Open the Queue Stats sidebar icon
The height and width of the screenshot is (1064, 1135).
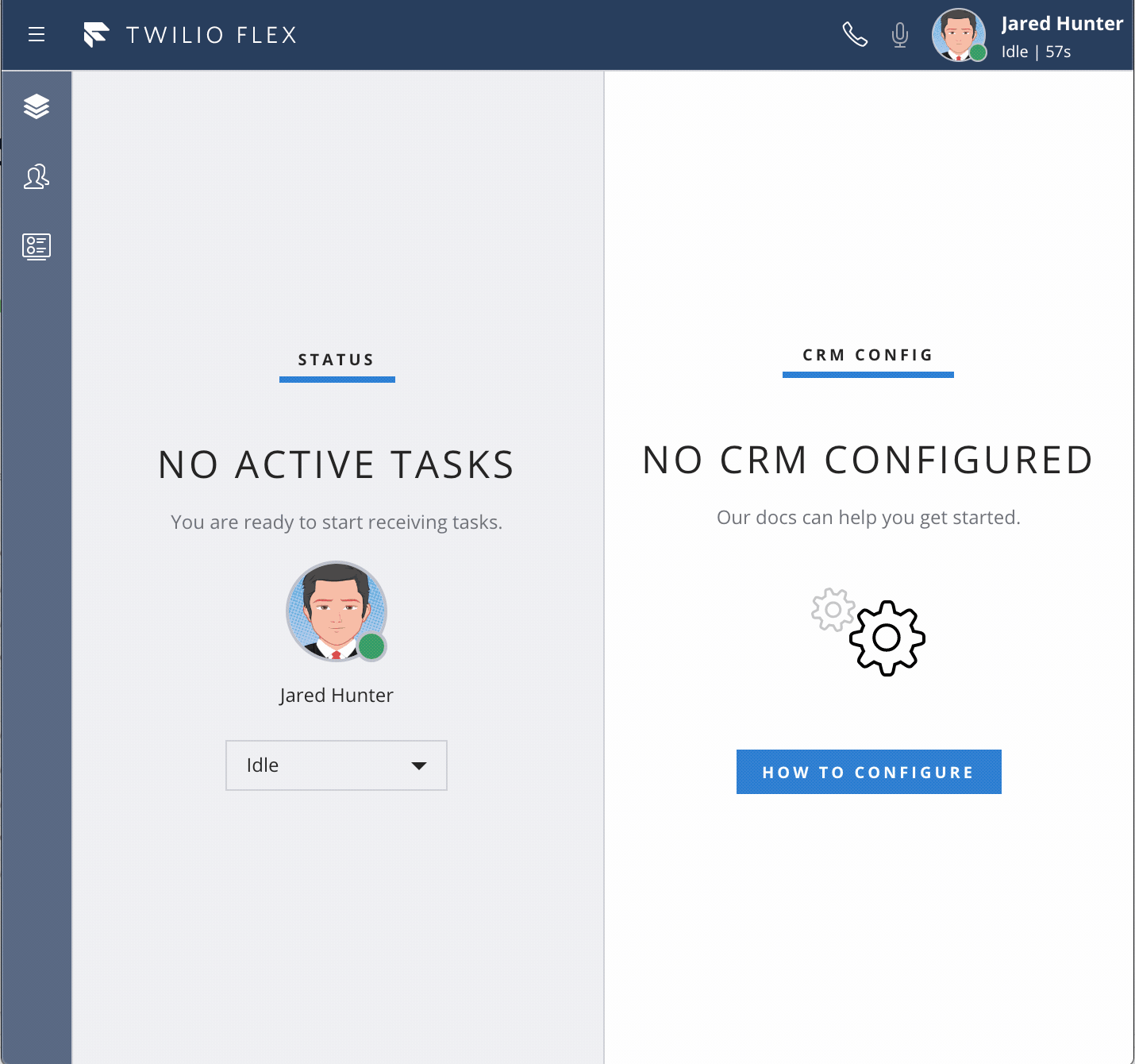pos(37,246)
